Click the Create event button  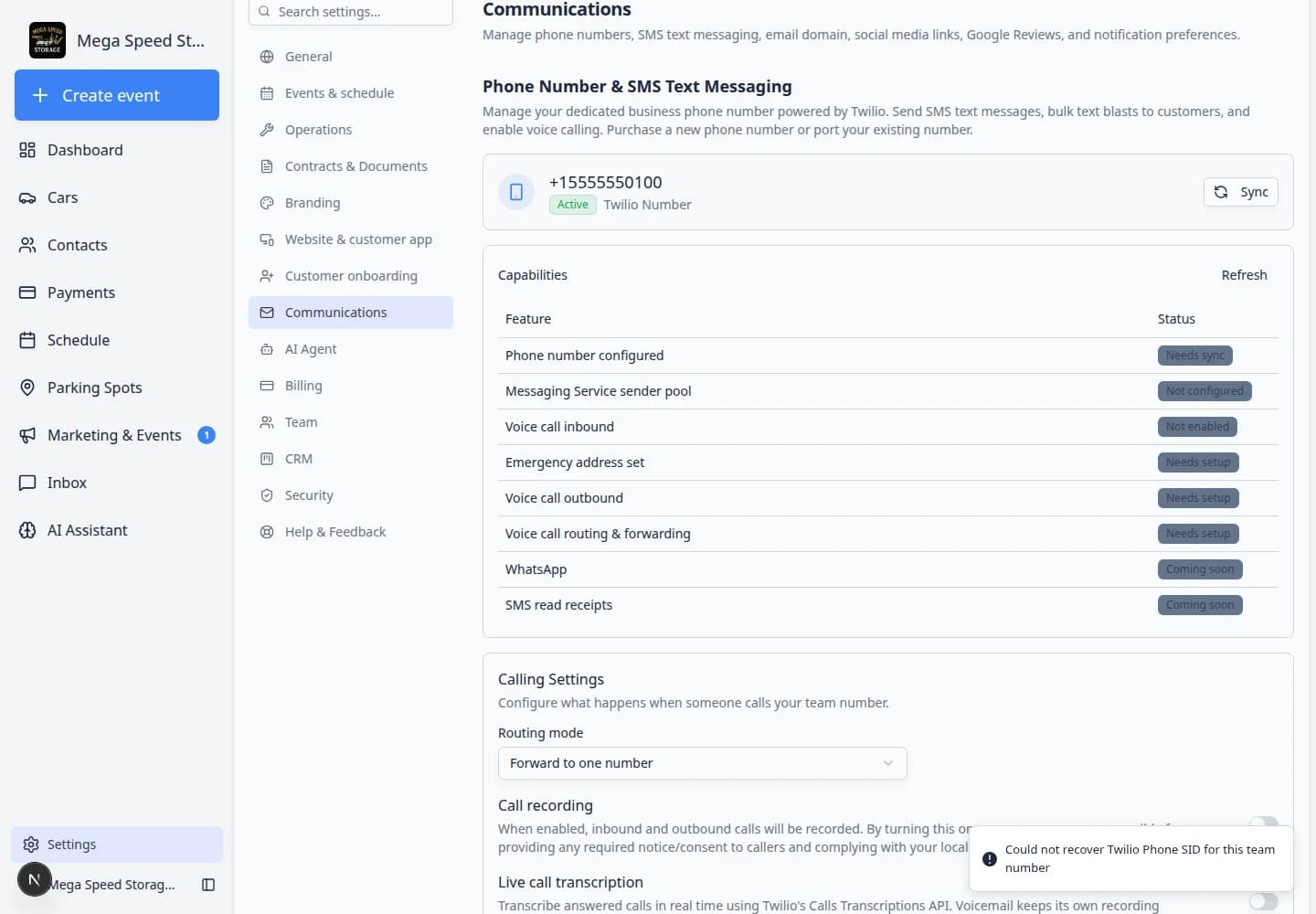coord(117,95)
